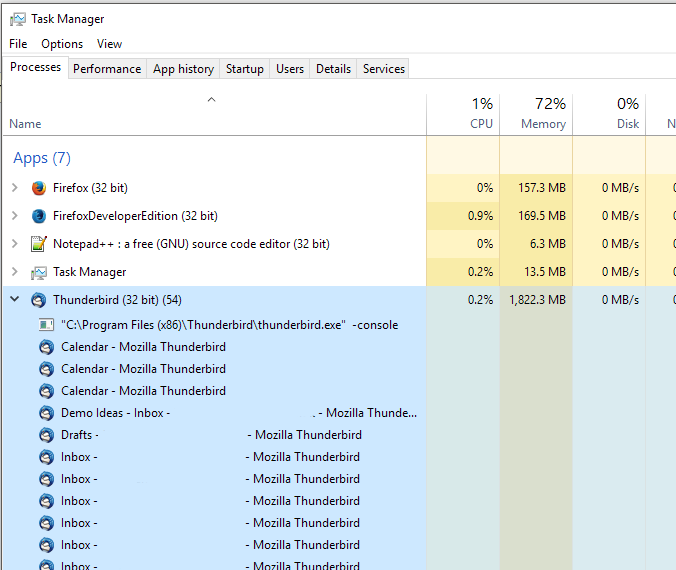Image resolution: width=676 pixels, height=570 pixels.
Task: Click the FirefoxDeveloperEdition blue globe icon
Action: pyautogui.click(x=39, y=216)
